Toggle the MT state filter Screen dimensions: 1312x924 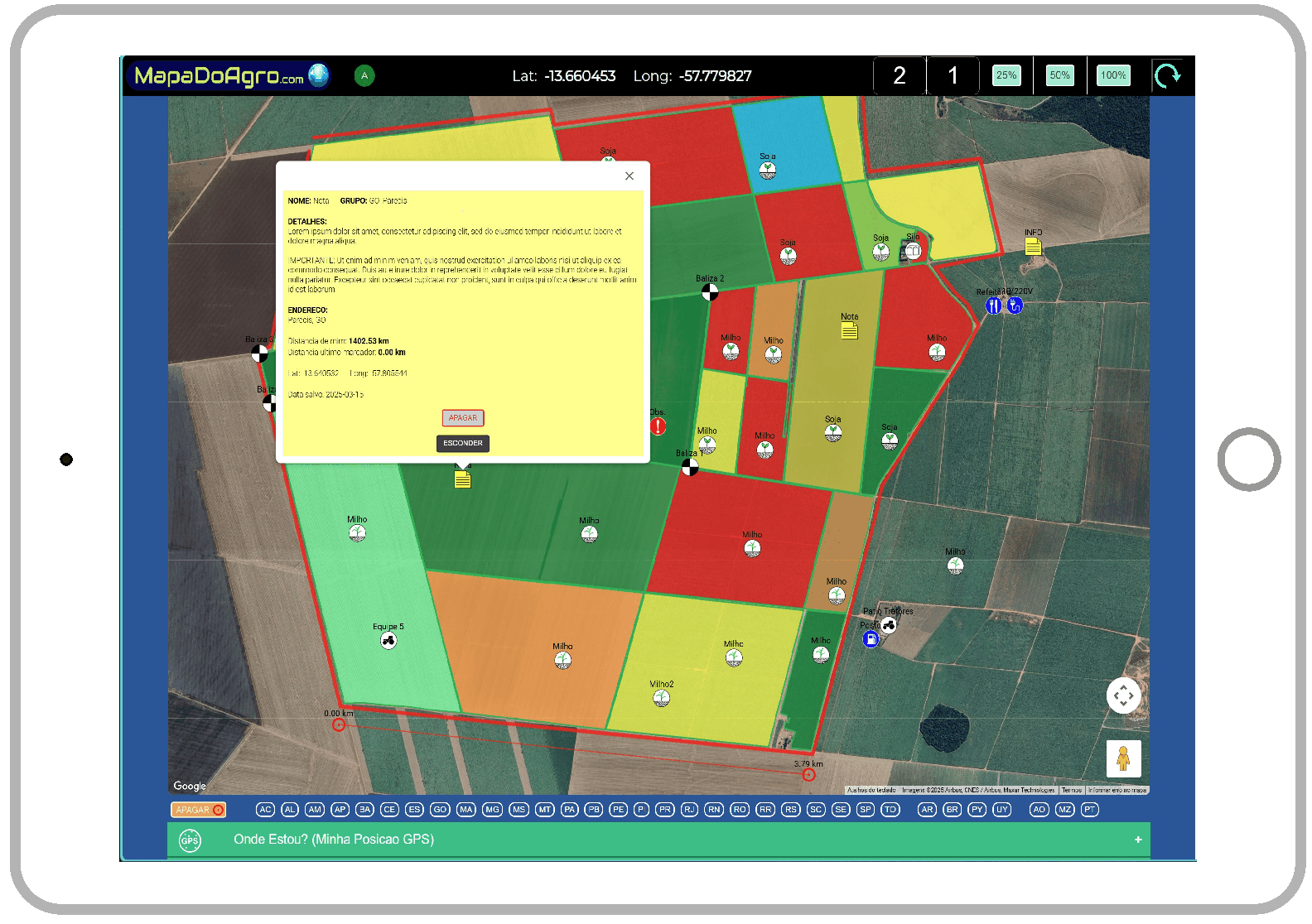coord(544,810)
